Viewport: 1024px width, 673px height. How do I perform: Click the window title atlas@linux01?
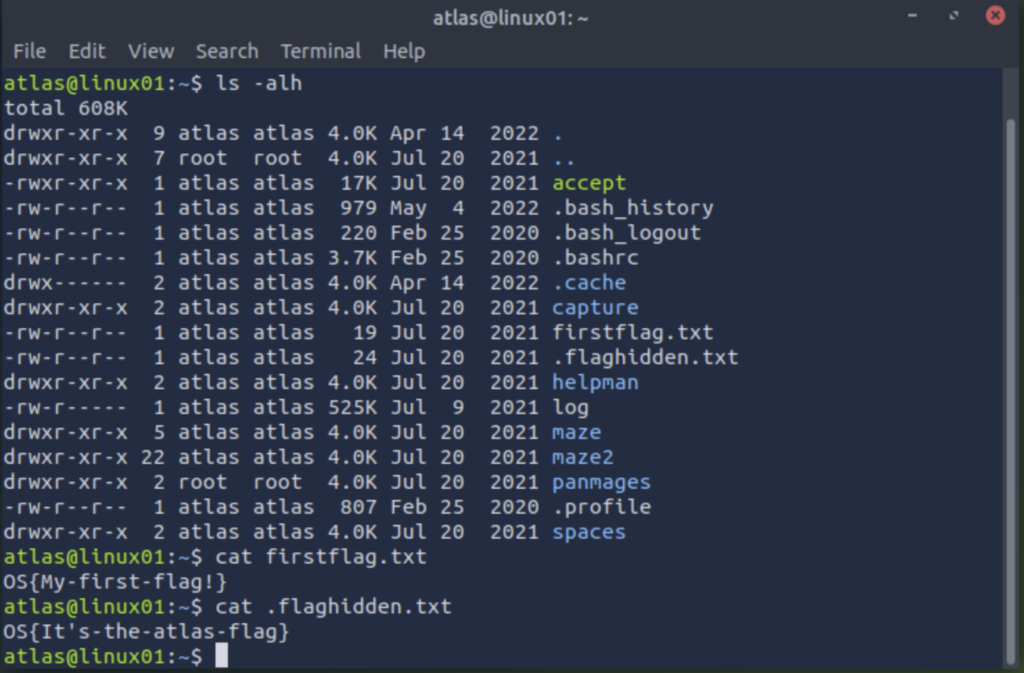pos(510,18)
